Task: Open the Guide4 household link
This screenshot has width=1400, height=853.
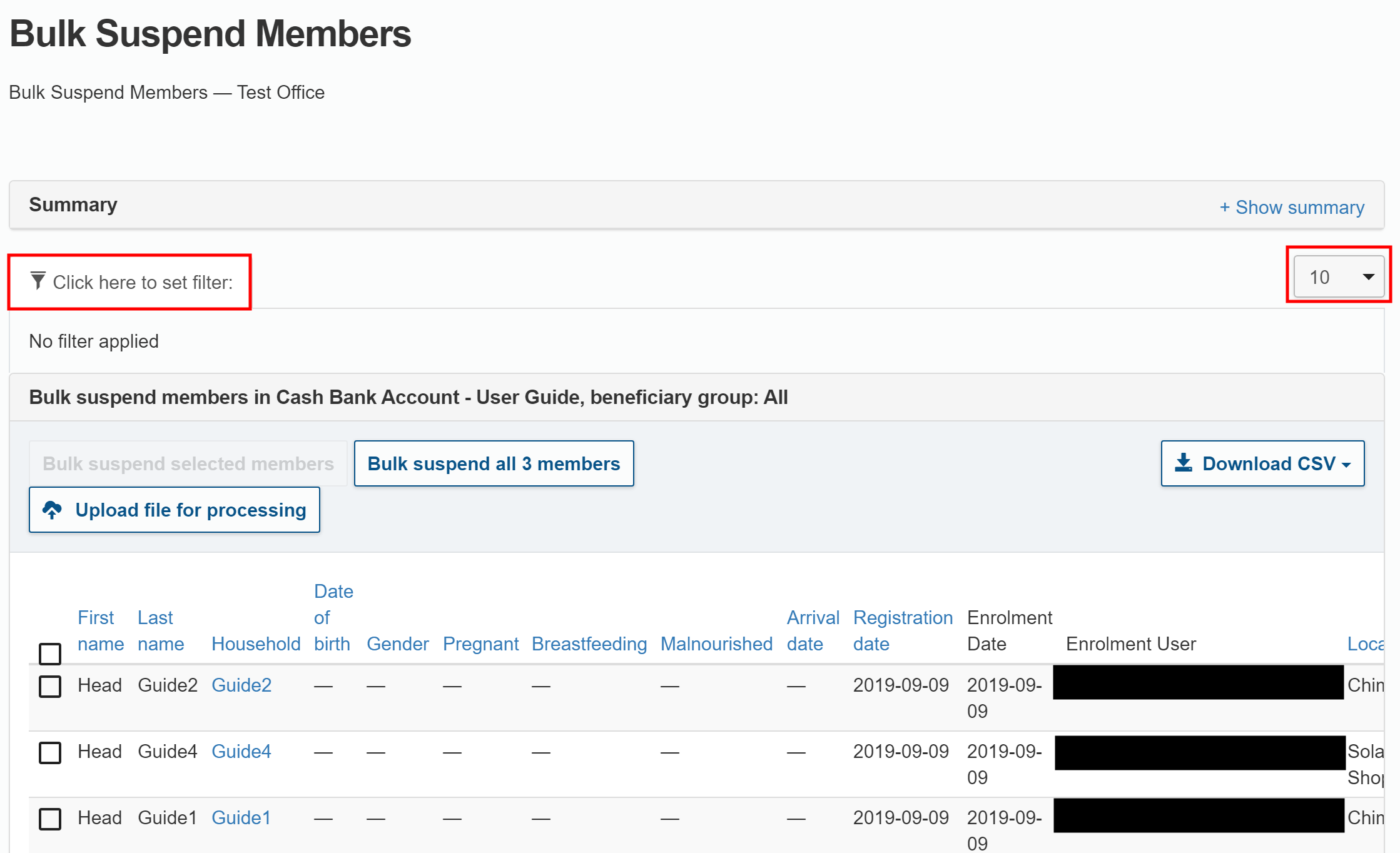Action: [241, 751]
